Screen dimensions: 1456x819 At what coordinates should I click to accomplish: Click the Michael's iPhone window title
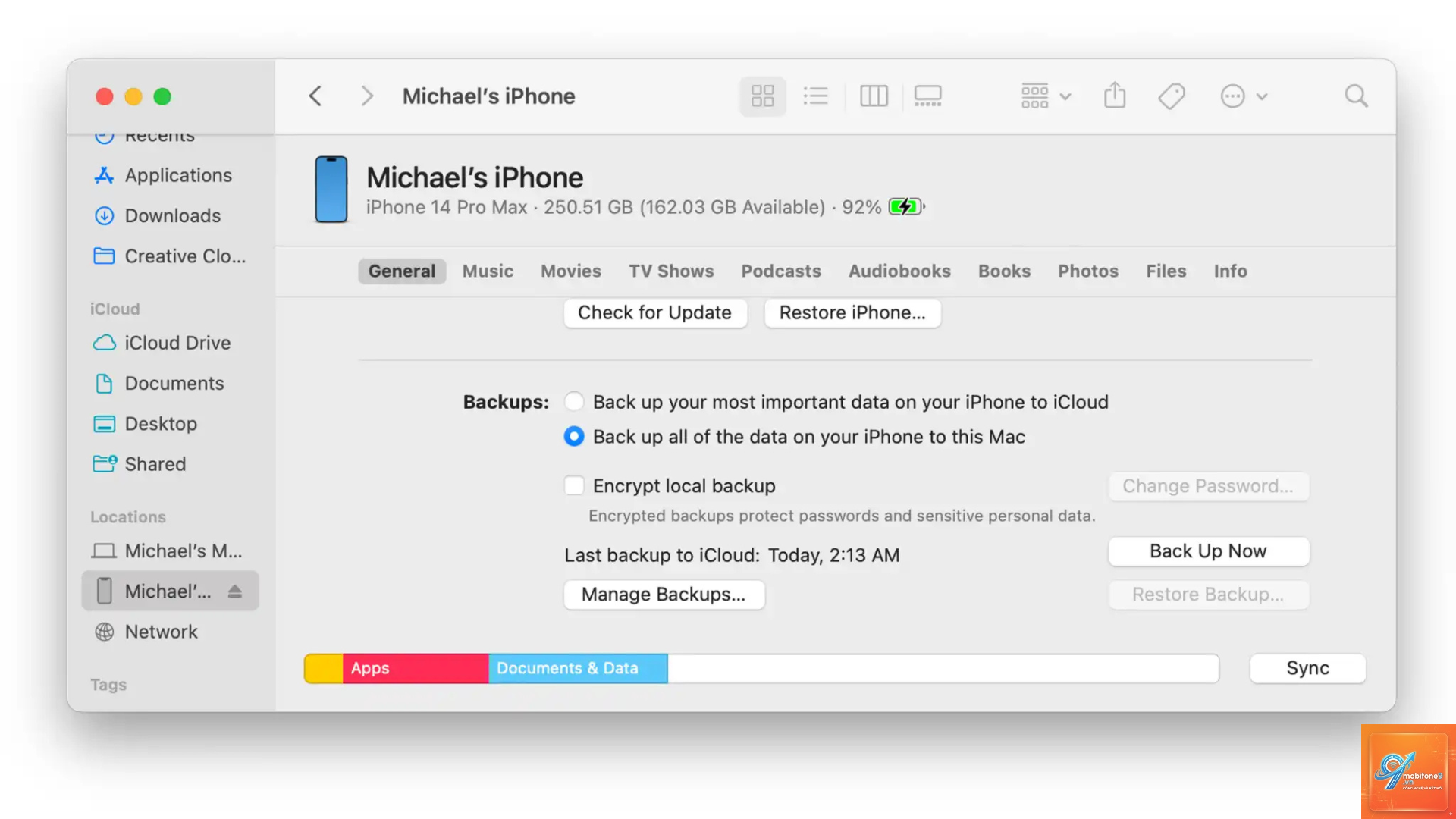pyautogui.click(x=488, y=96)
